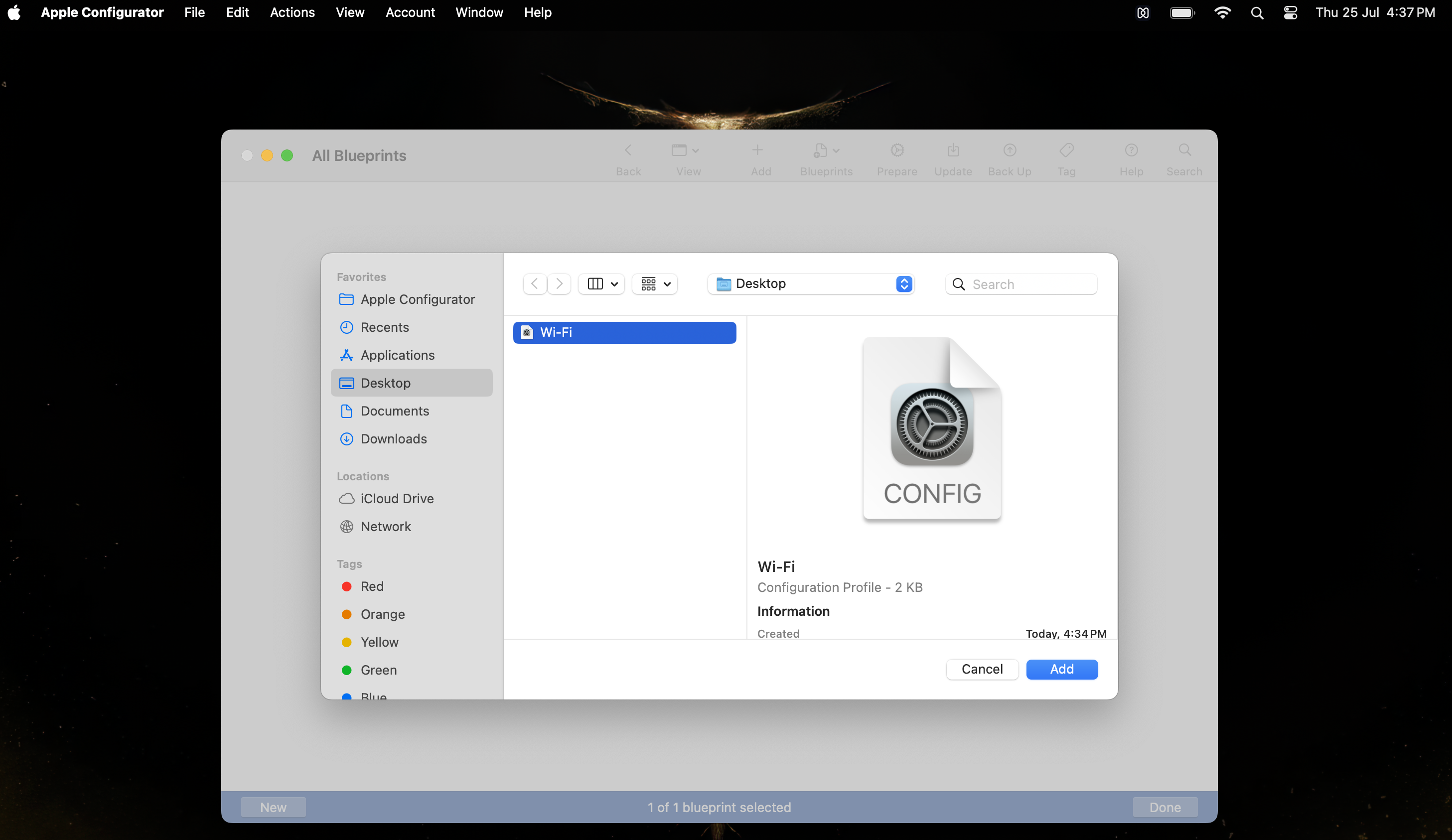This screenshot has width=1452, height=840.
Task: Open the View toolbar menu in Configurator window
Action: click(x=688, y=159)
